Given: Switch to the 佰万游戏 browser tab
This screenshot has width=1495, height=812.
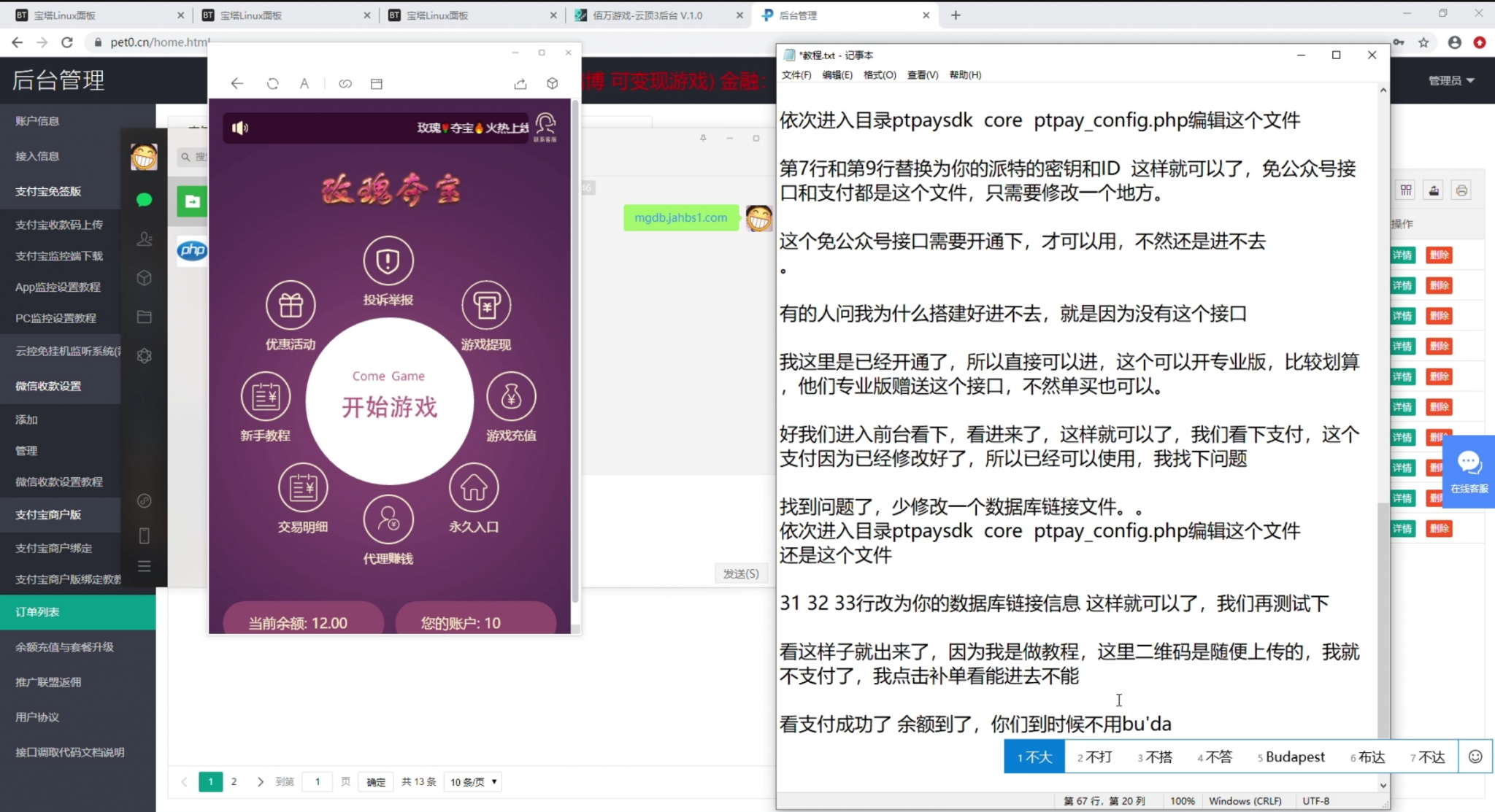Looking at the screenshot, I should [647, 15].
